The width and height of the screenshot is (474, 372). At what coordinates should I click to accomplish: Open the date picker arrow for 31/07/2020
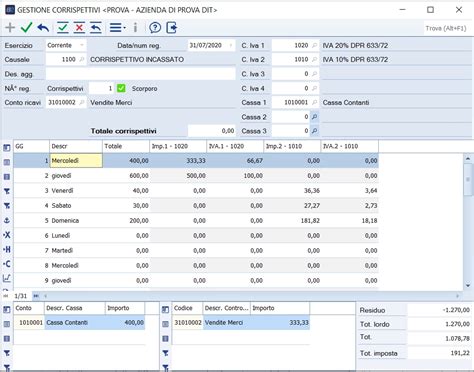coord(231,45)
